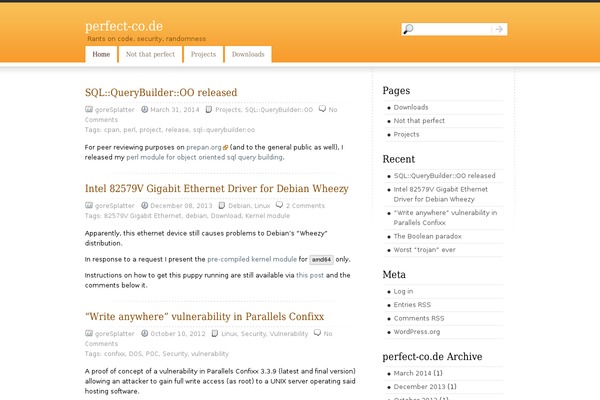This screenshot has width=600, height=400.
Task: Follow the prepan.org link
Action: click(x=204, y=147)
